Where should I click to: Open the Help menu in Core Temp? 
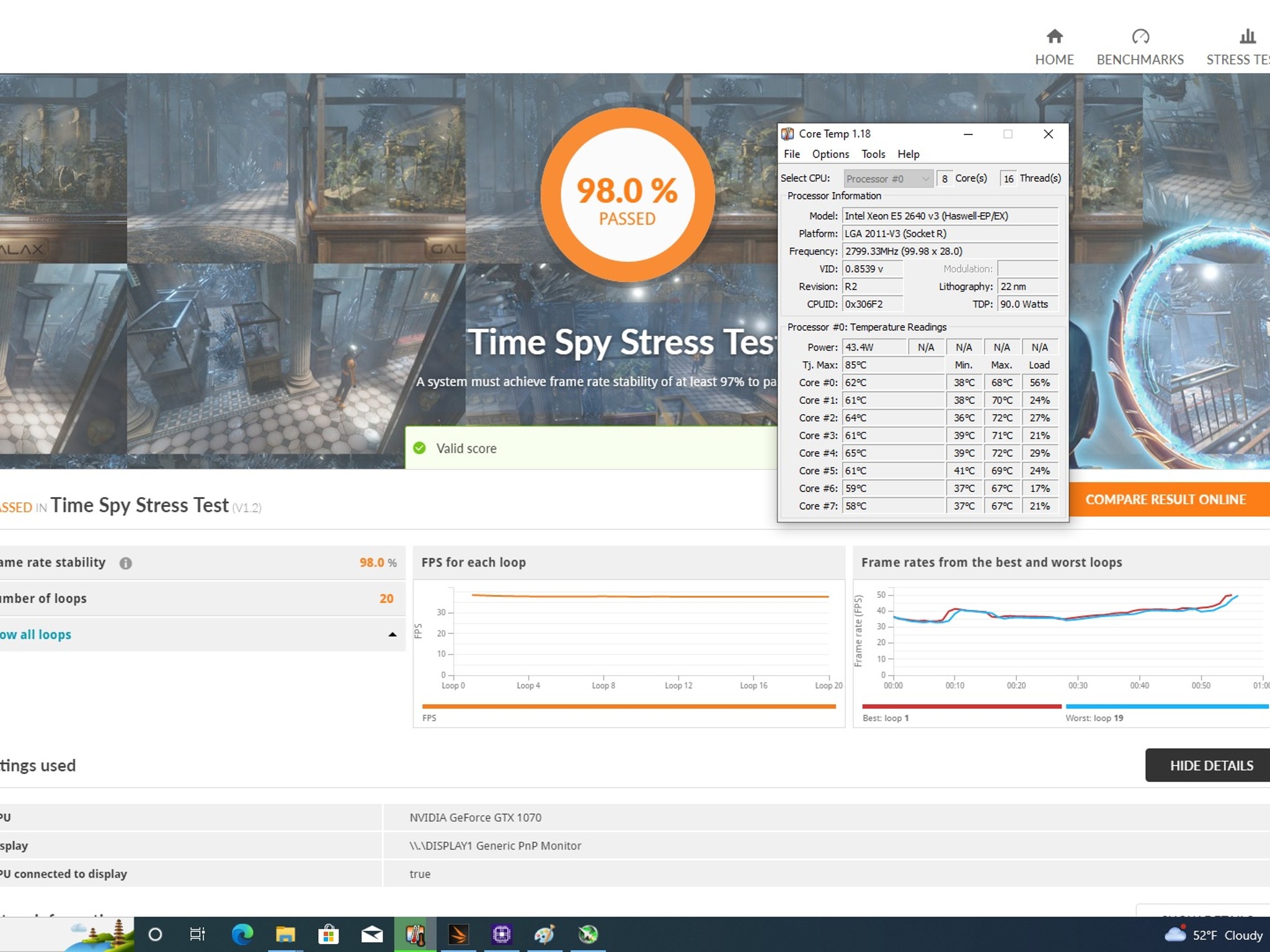click(908, 154)
